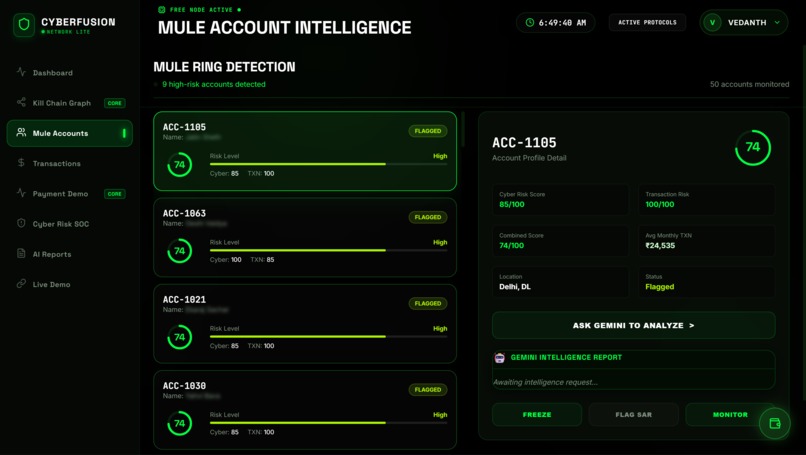
Task: Open the floating wallet icon button
Action: click(x=775, y=423)
